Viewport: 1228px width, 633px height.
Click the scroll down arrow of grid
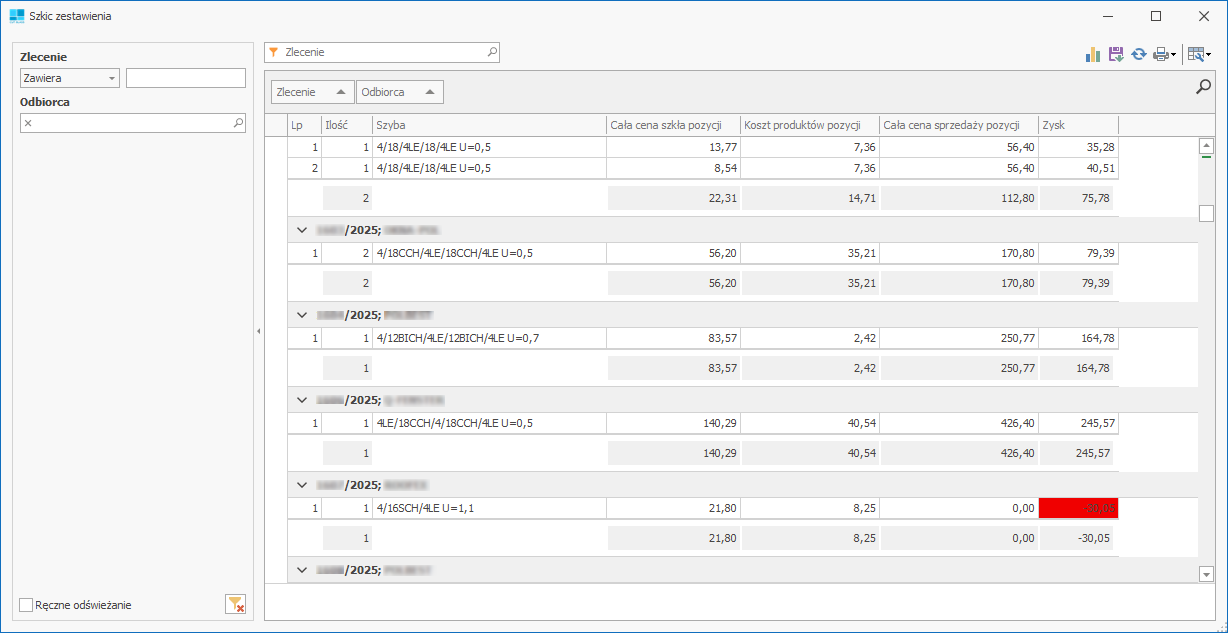(x=1205, y=574)
